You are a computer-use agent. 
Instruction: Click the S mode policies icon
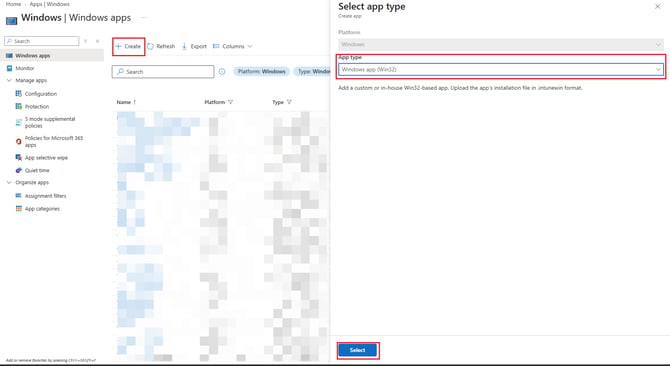tap(18, 123)
